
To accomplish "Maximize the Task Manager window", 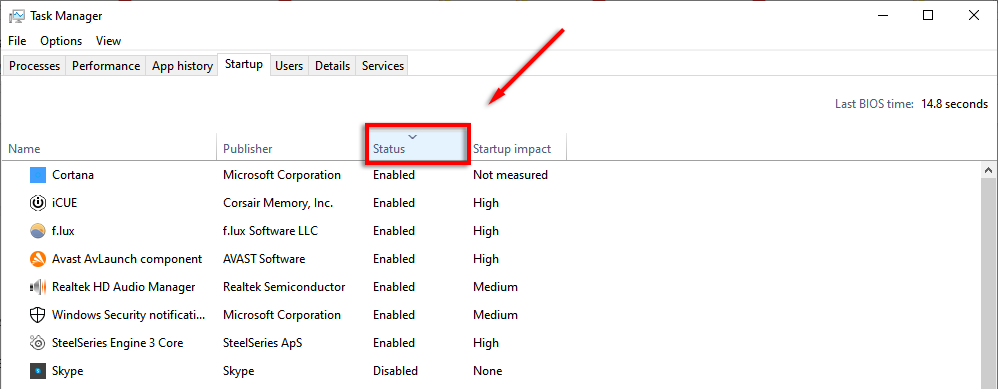I will (928, 16).
